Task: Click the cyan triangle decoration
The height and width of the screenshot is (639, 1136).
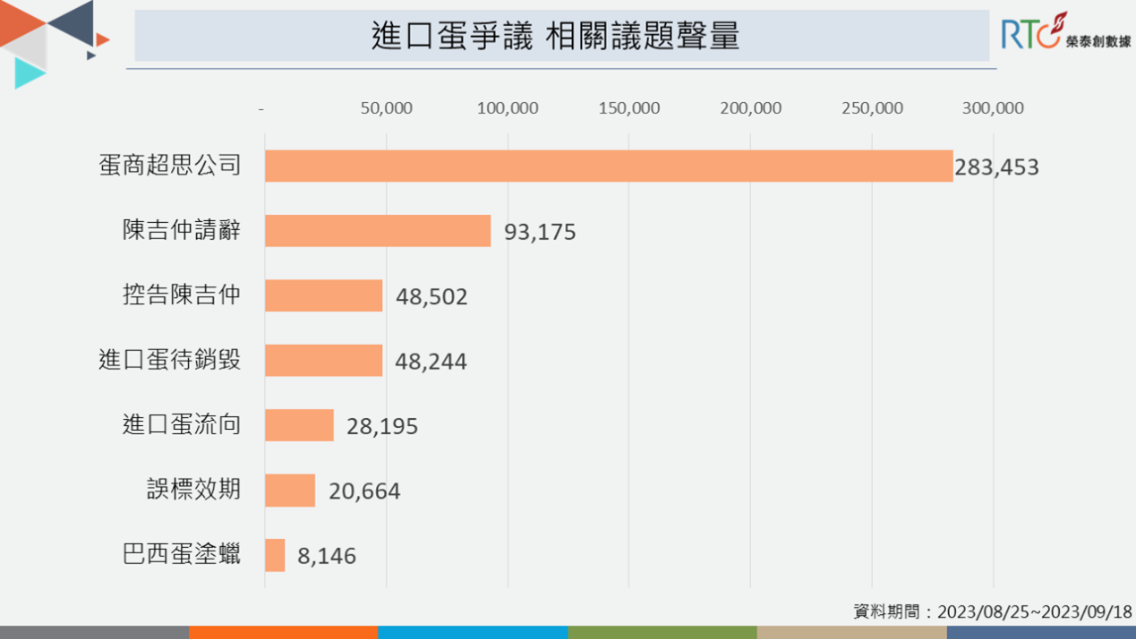Action: (x=26, y=72)
